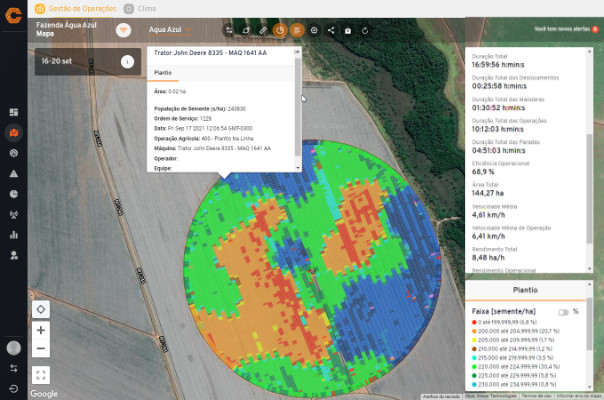The image size is (604, 400).
Task: Click the Área Total 144,27 ha value
Action: coord(488,193)
